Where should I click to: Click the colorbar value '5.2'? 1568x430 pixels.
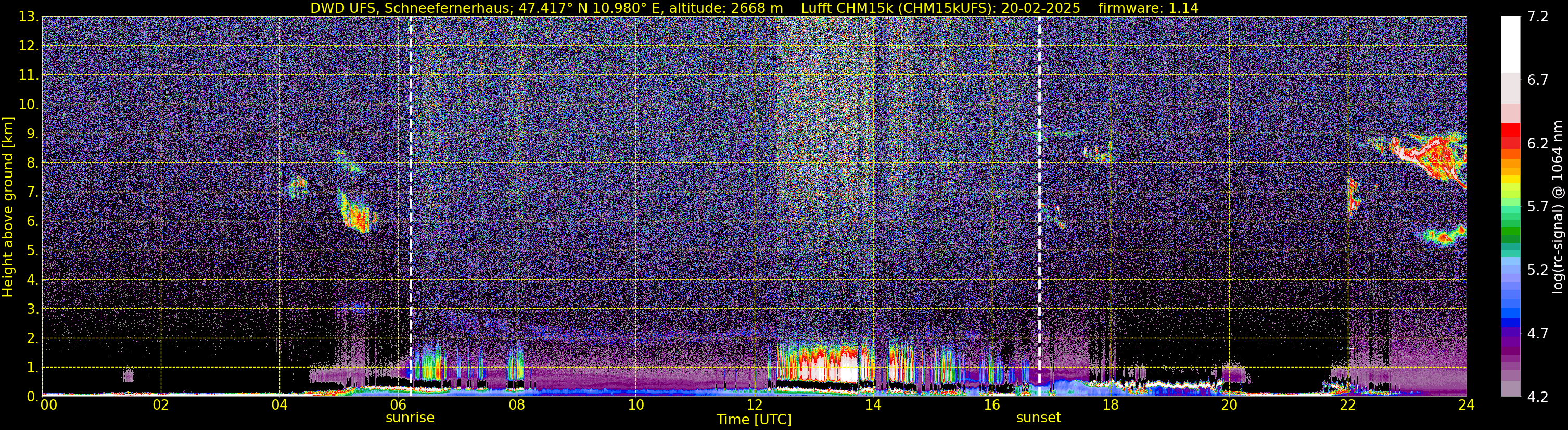click(x=1538, y=270)
